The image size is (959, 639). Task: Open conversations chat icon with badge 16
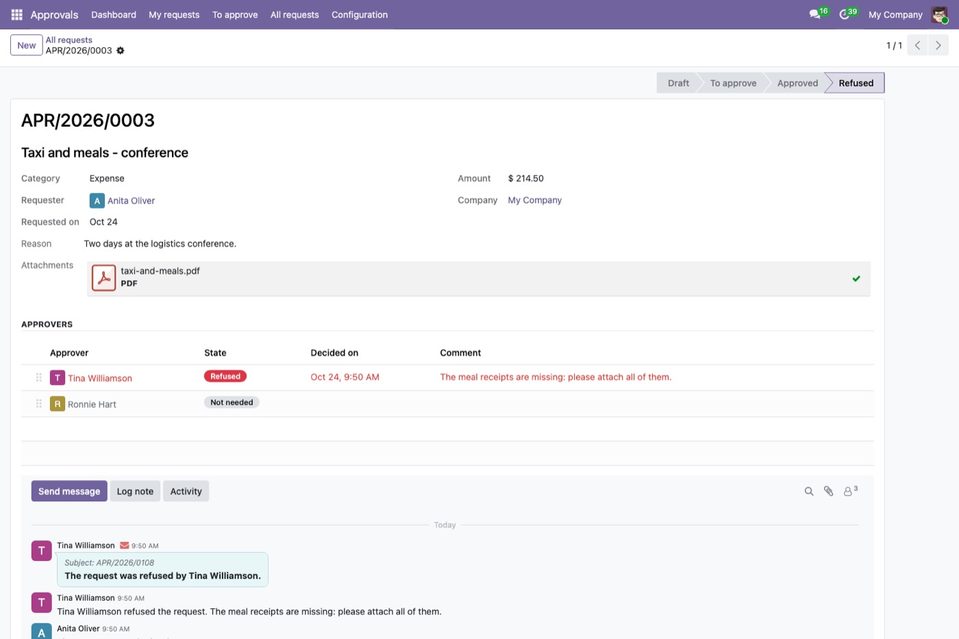(818, 13)
